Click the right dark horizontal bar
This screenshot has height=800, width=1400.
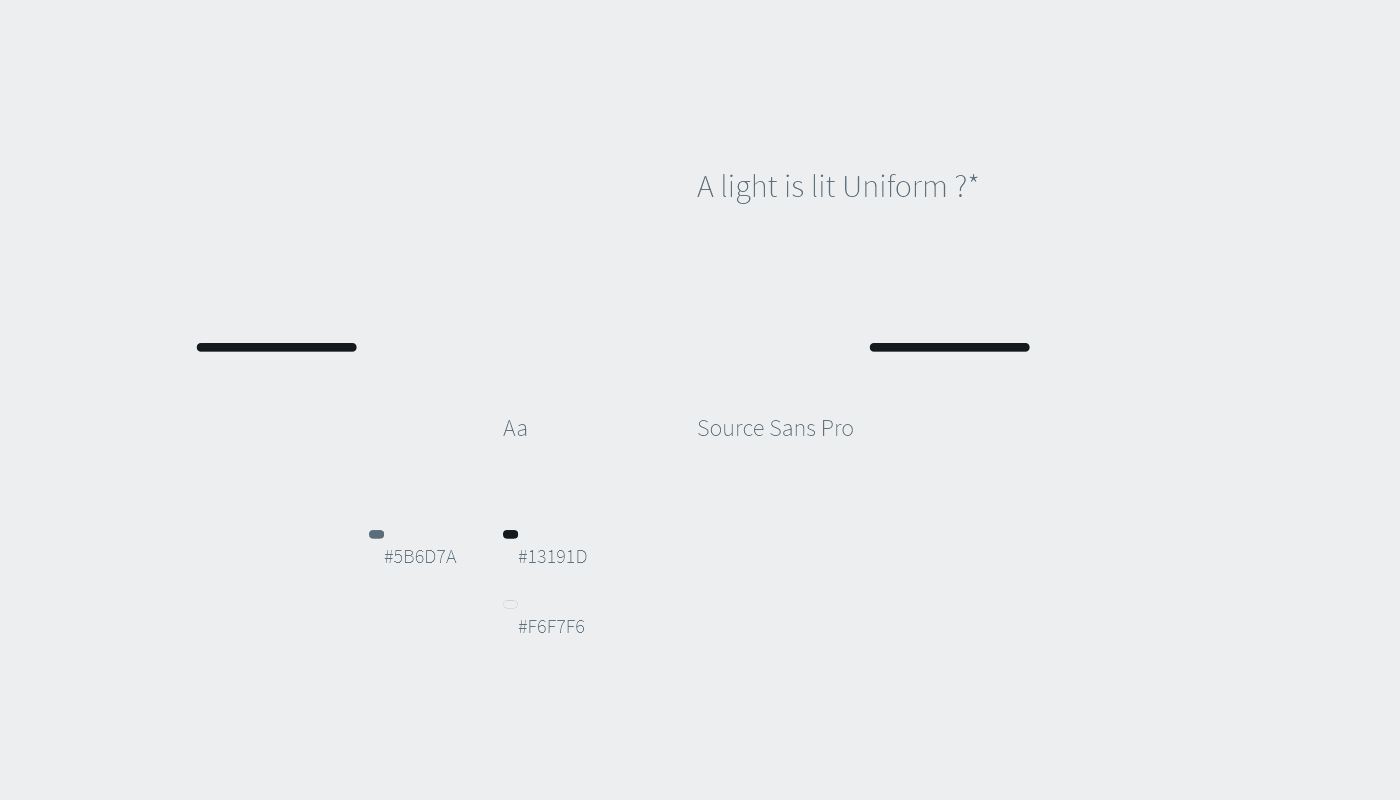pyautogui.click(x=949, y=348)
